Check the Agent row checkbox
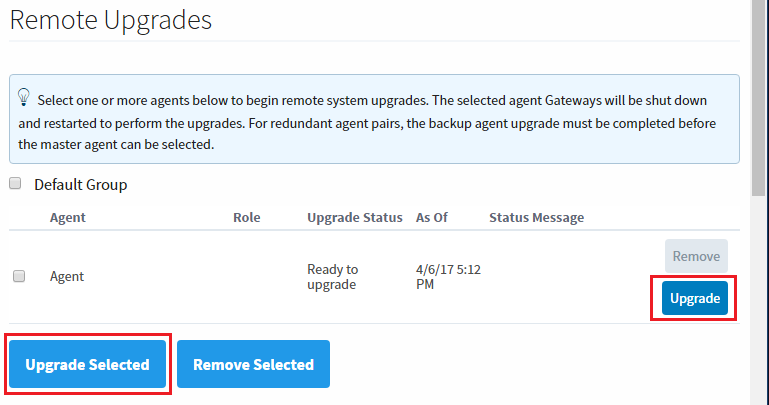 click(x=19, y=276)
